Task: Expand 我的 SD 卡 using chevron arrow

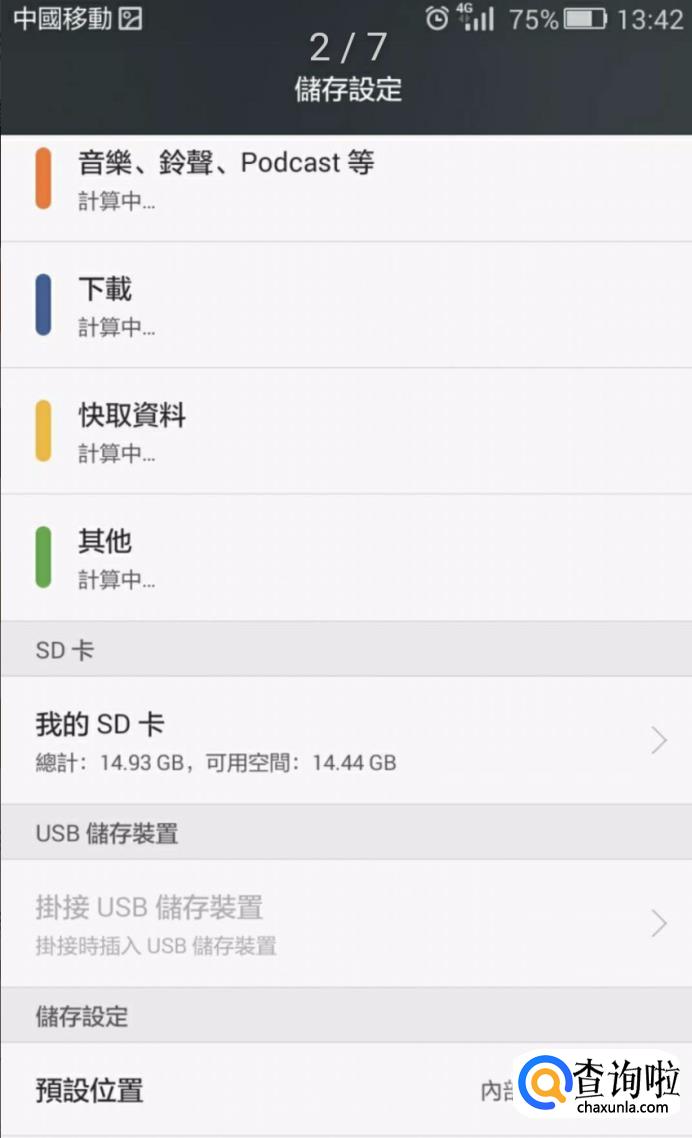Action: (658, 740)
